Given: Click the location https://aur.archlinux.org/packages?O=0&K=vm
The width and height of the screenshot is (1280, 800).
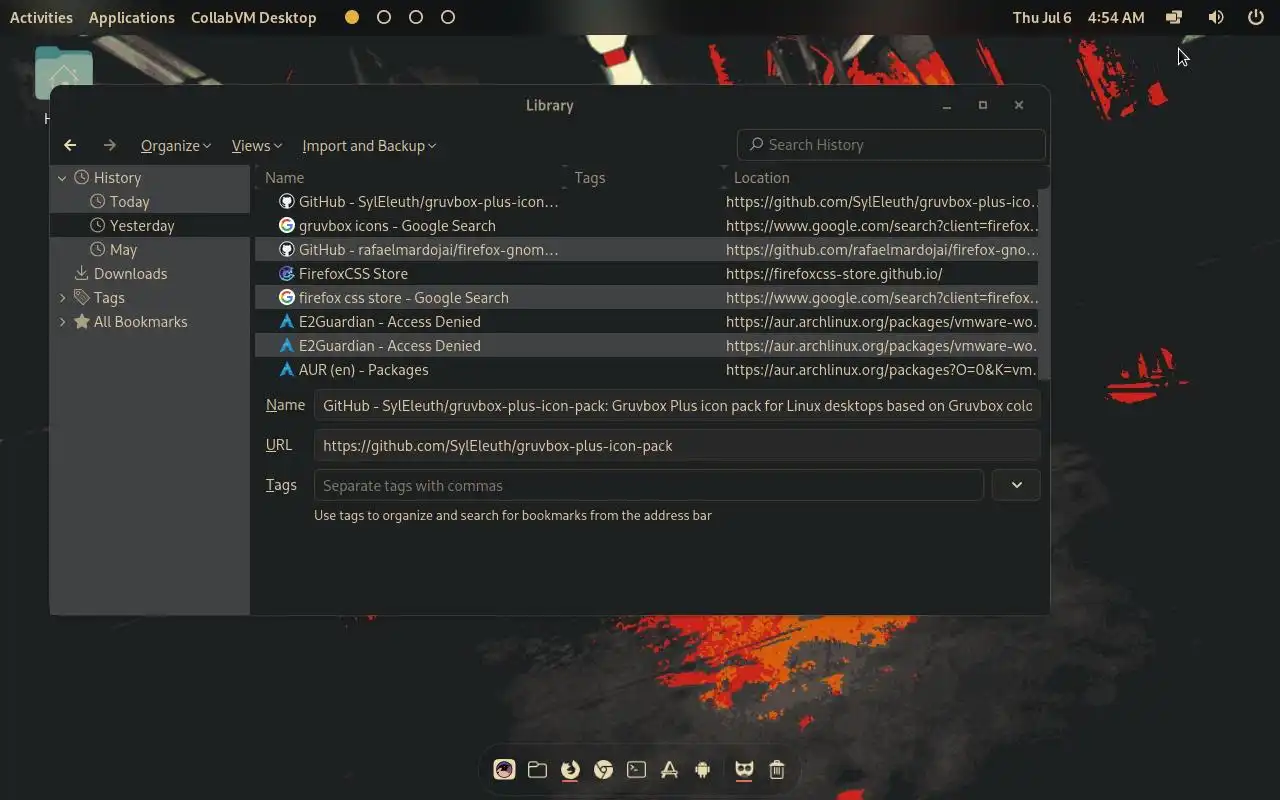Looking at the screenshot, I should pos(881,369).
